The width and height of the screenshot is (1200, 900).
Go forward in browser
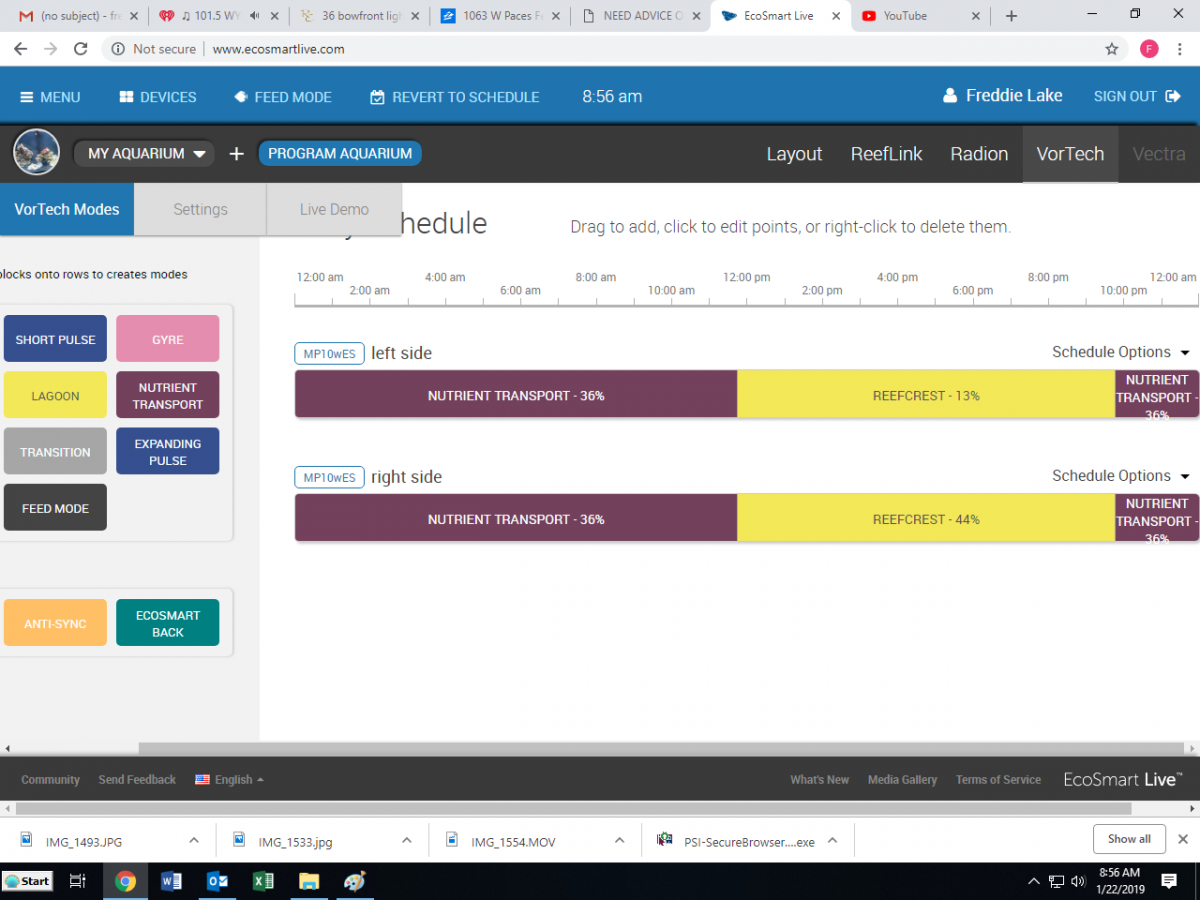pyautogui.click(x=50, y=48)
